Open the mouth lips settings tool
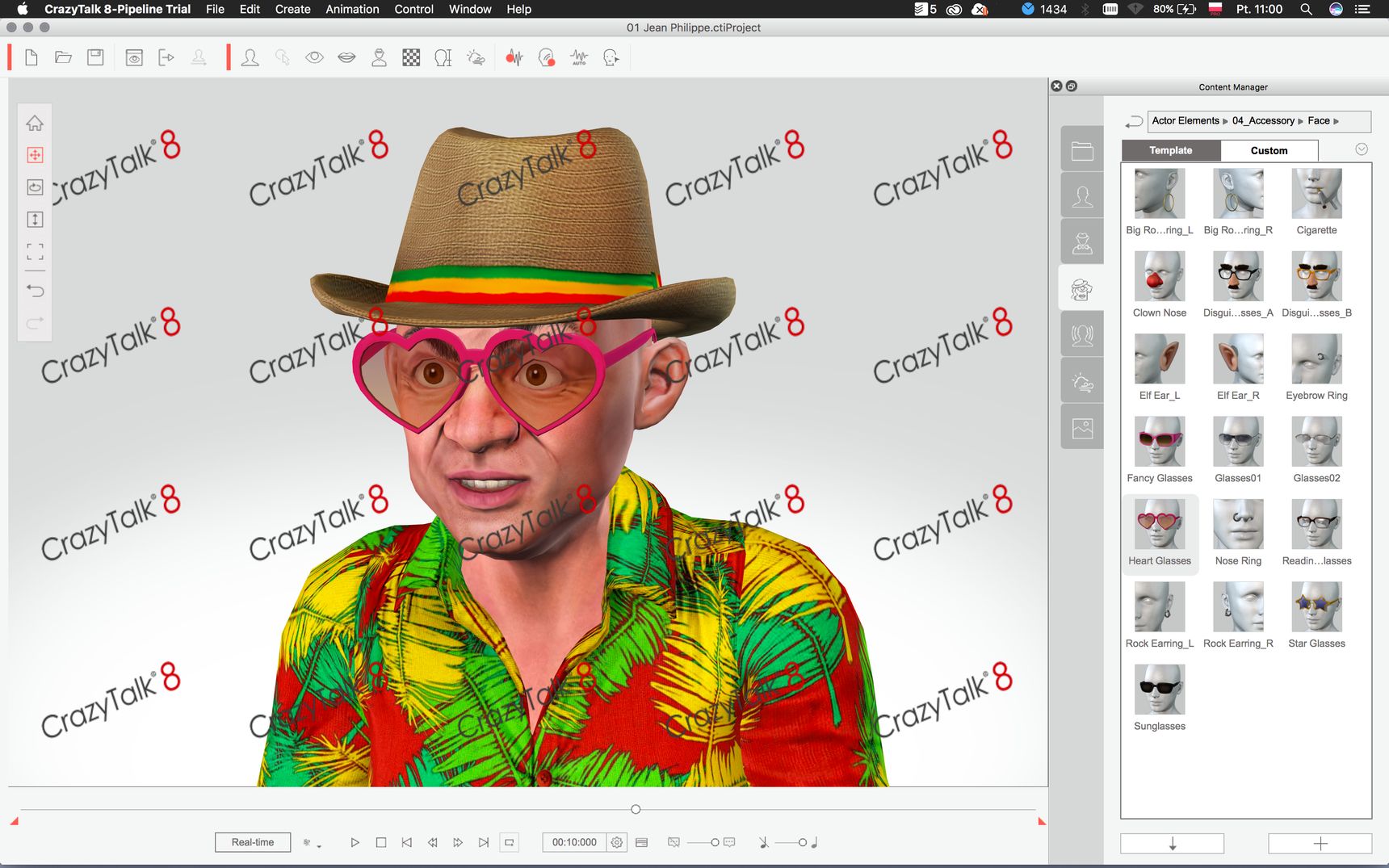 (x=346, y=57)
